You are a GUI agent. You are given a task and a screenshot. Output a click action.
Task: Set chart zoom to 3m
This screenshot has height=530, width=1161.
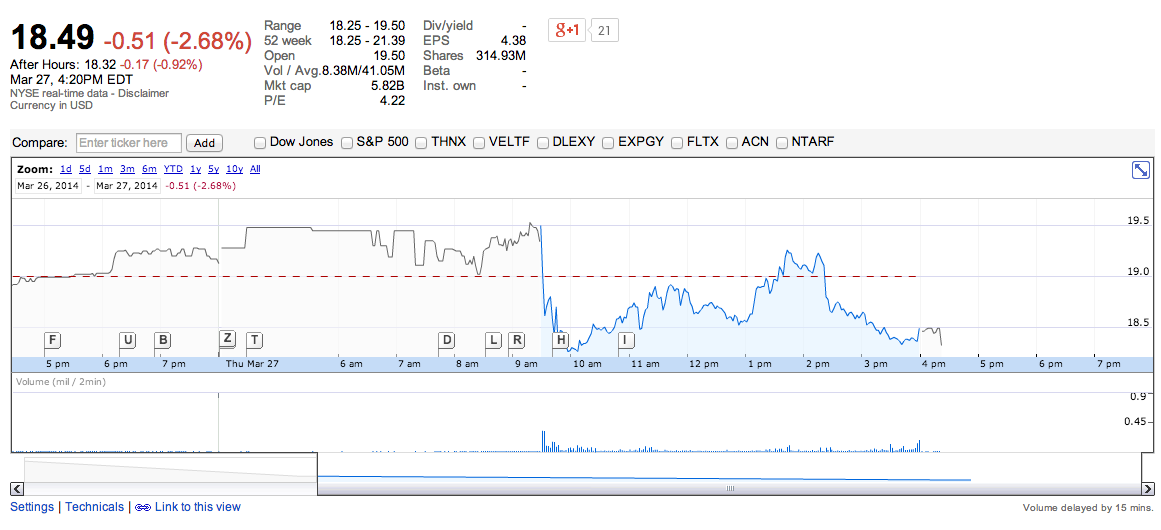(x=127, y=169)
